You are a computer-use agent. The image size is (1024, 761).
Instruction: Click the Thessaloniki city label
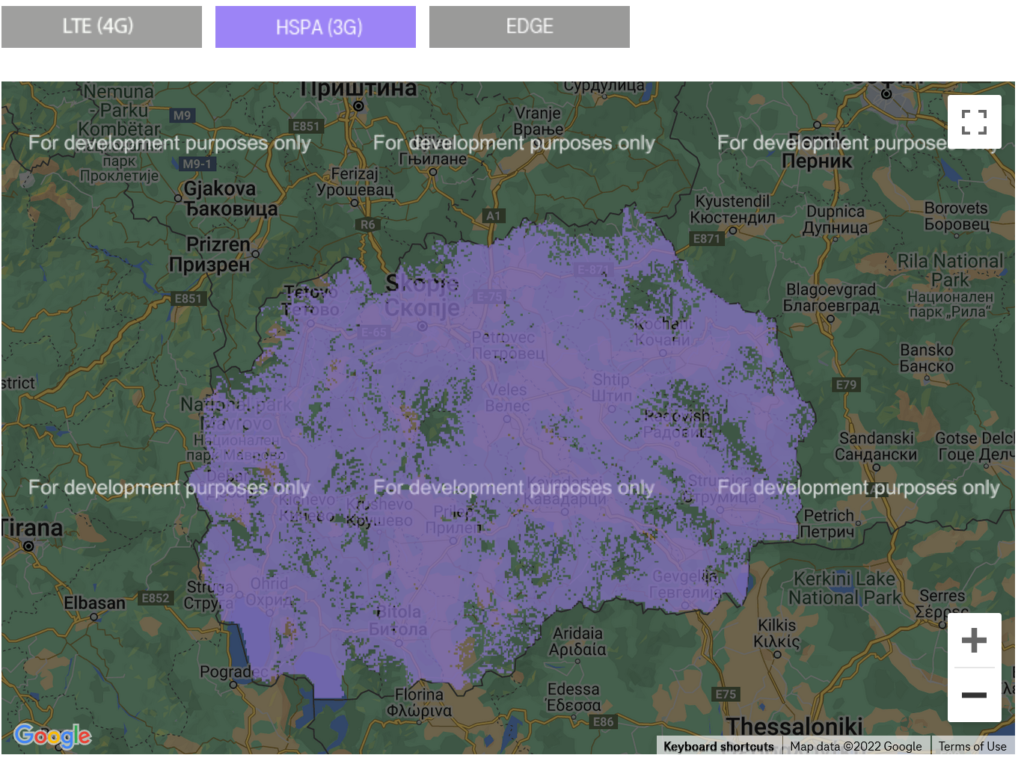tap(794, 725)
